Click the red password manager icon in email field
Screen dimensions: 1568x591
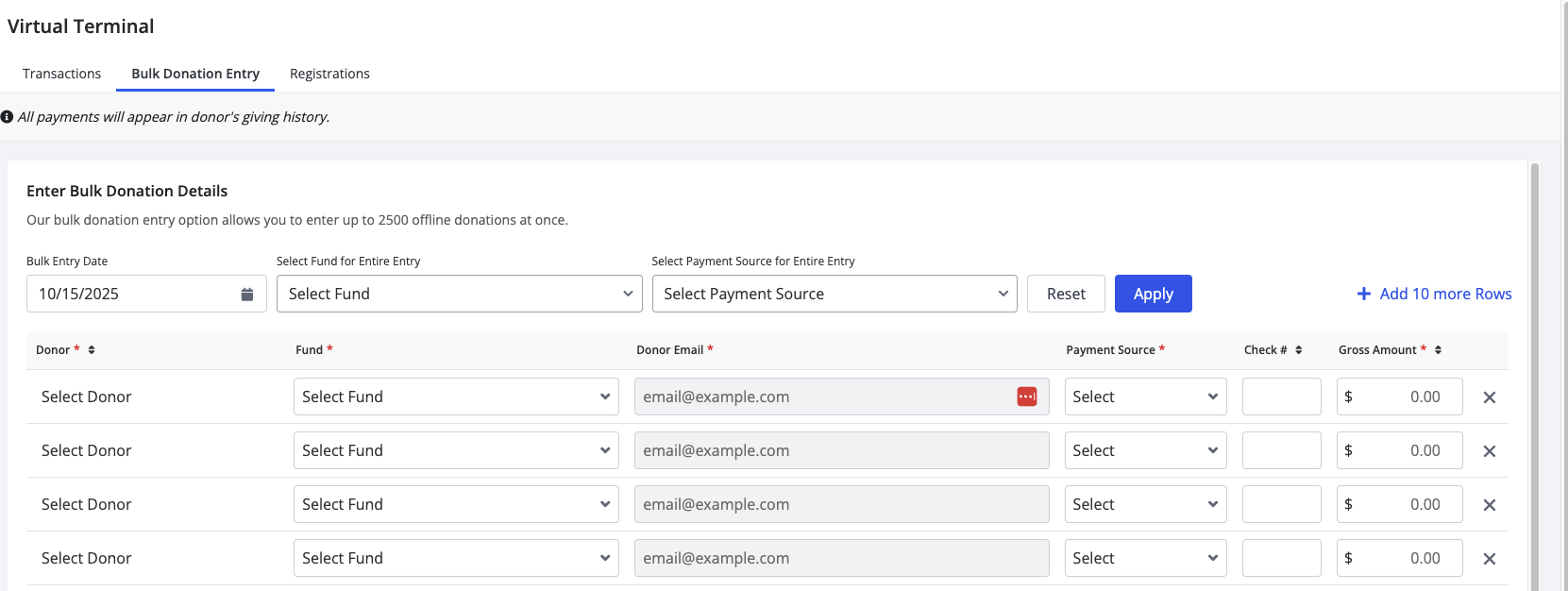point(1027,397)
